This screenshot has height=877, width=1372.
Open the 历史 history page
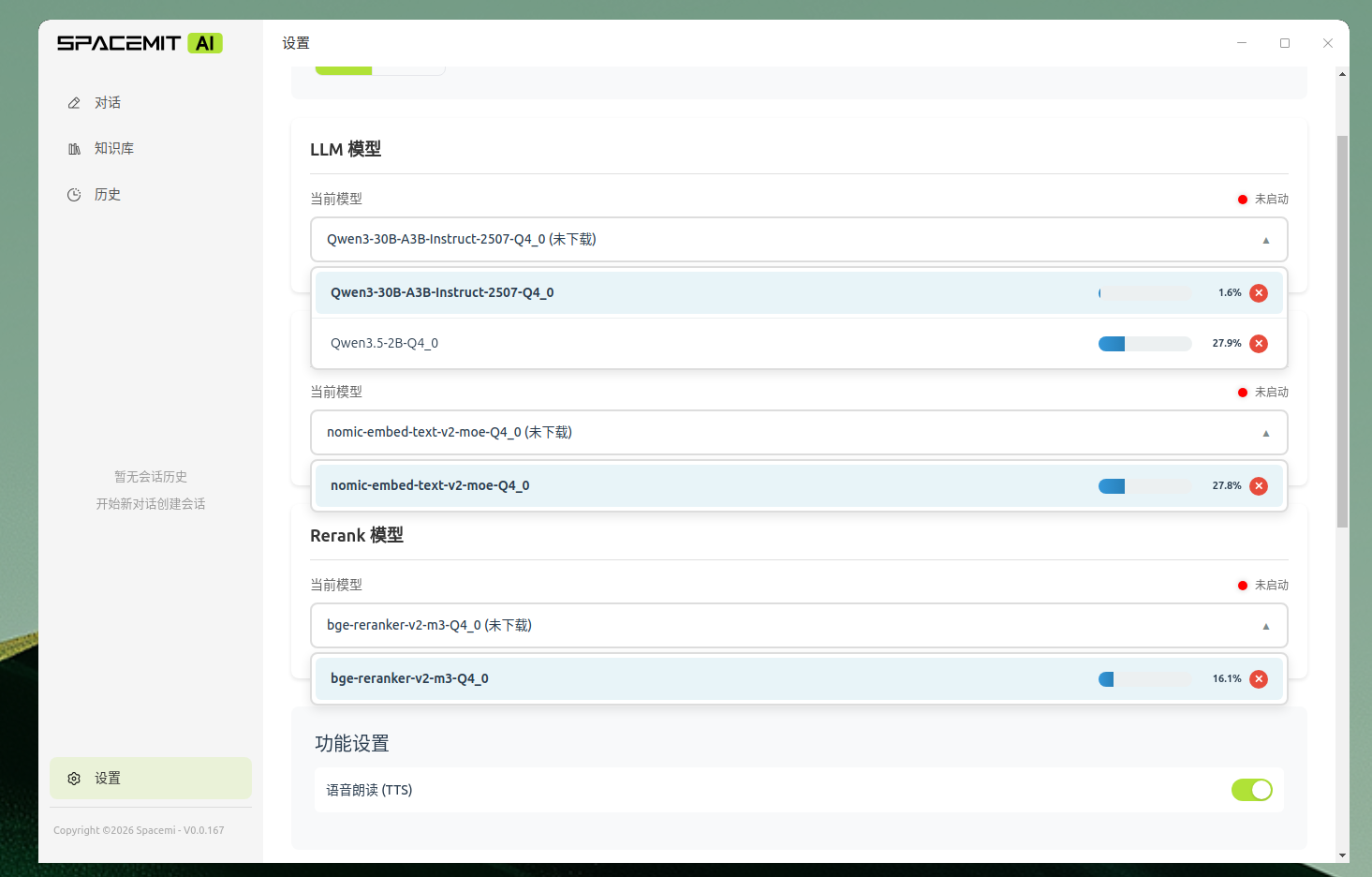(x=150, y=195)
